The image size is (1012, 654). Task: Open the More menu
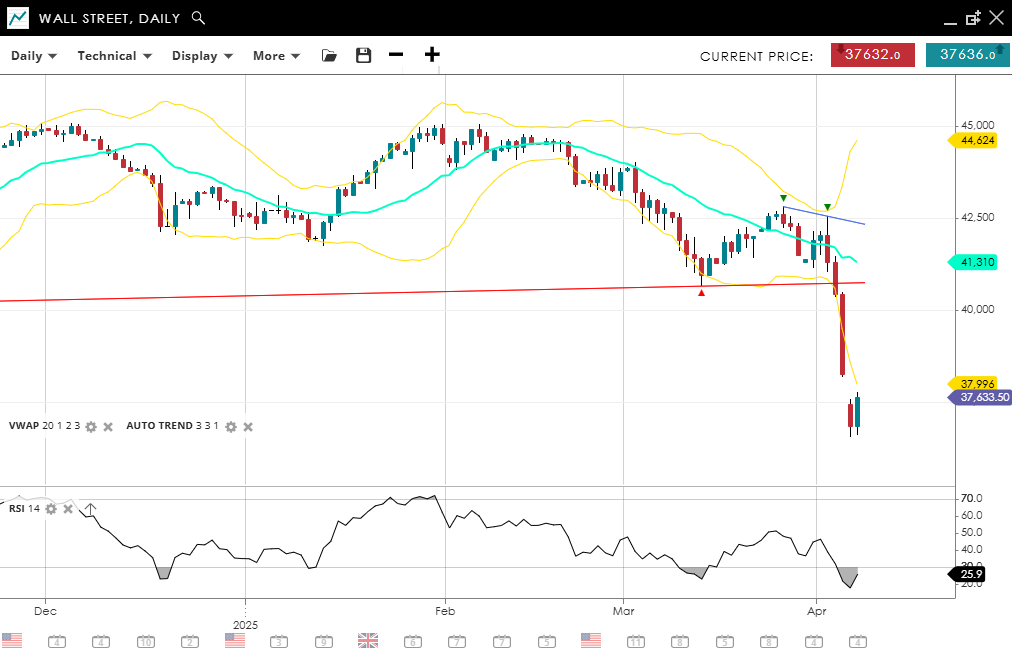(x=276, y=56)
